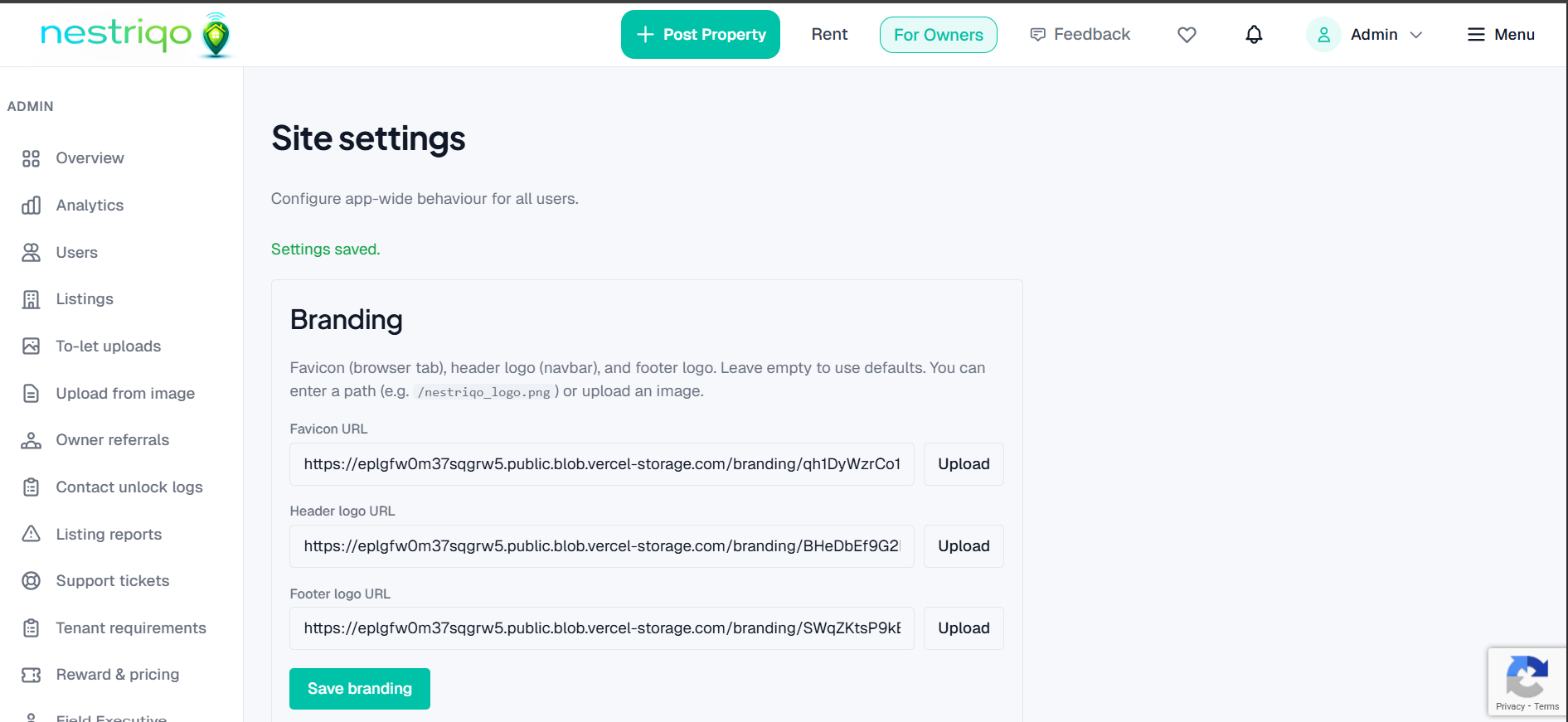
Task: Open the Analytics section in the admin sidebar
Action: point(90,205)
